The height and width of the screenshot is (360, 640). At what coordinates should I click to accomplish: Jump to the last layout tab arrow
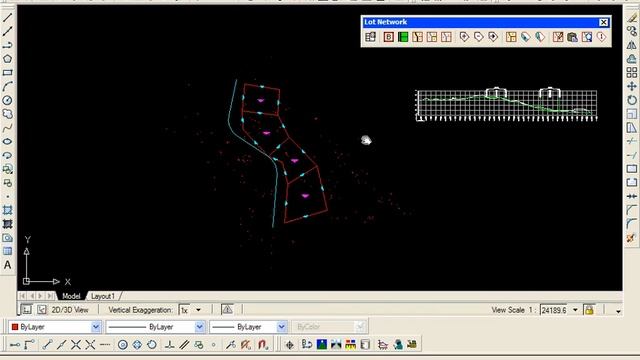pos(50,296)
